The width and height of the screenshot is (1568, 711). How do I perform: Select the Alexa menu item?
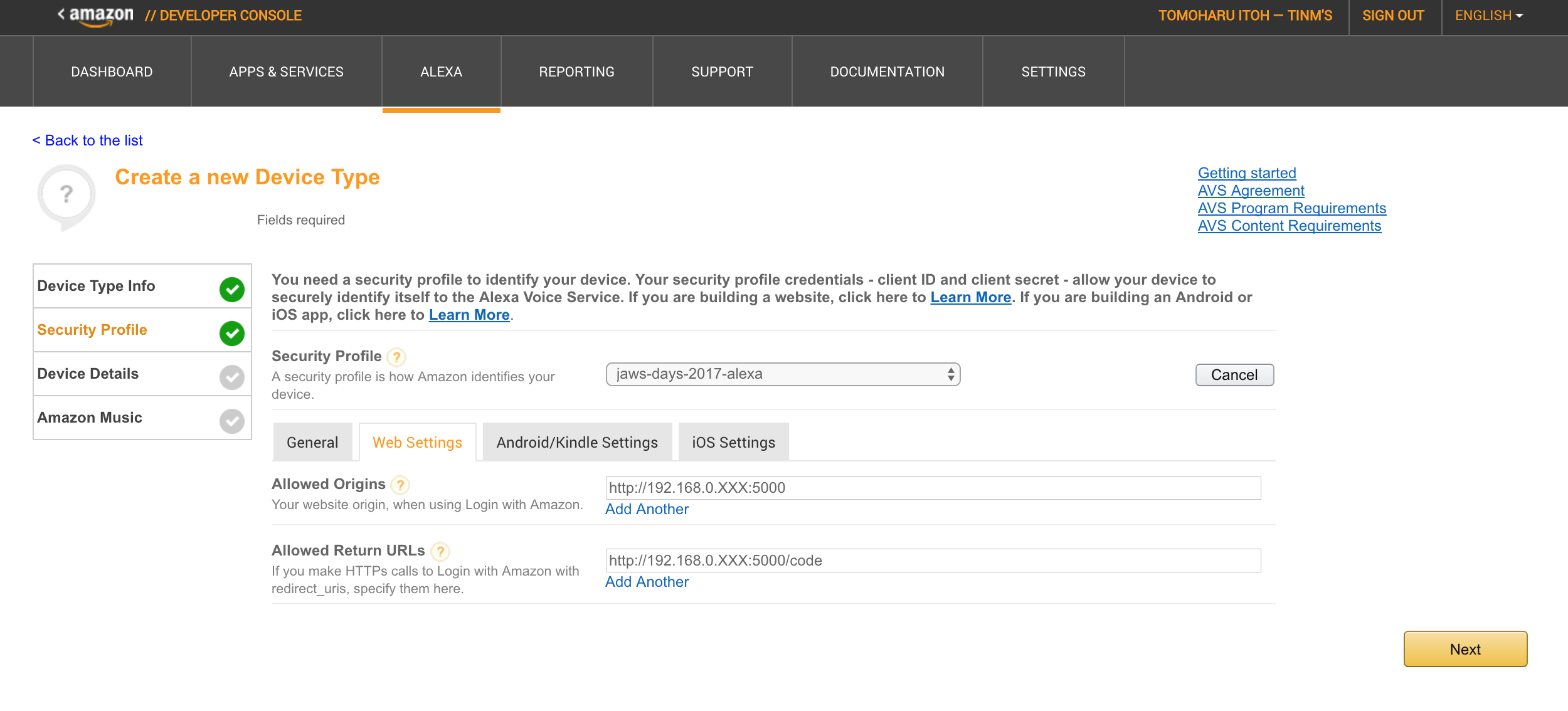tap(441, 71)
